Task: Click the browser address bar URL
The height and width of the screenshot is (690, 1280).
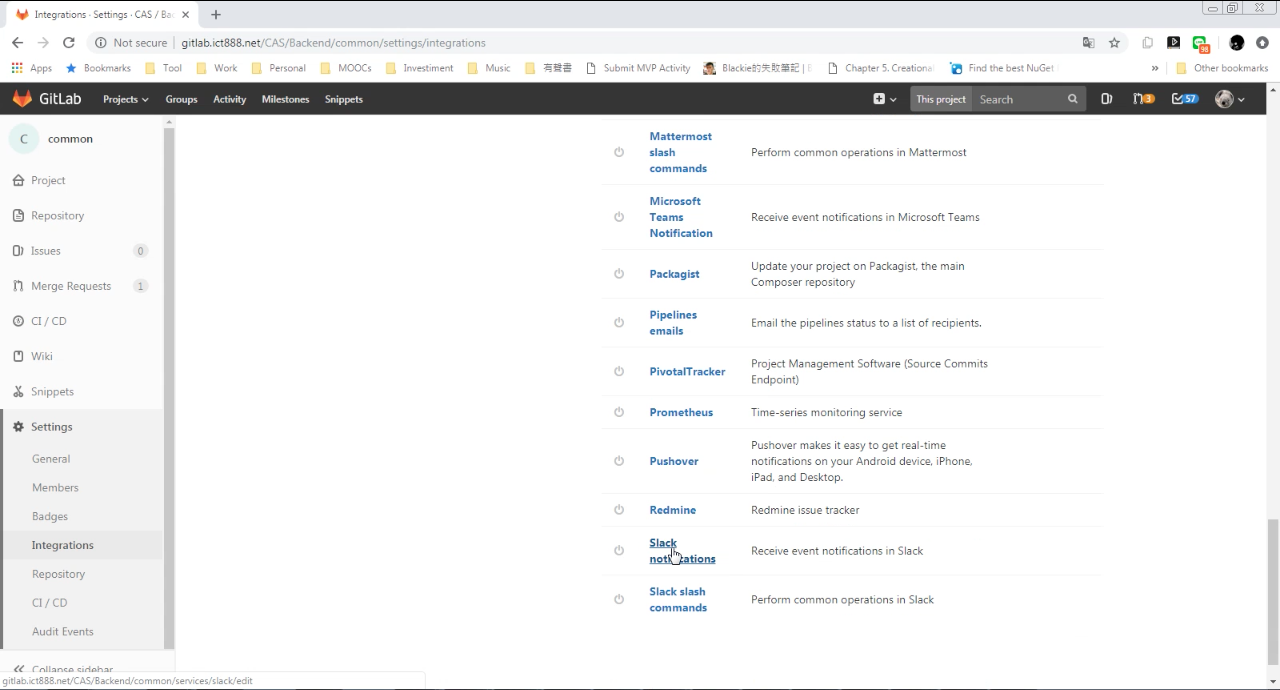Action: point(333,43)
